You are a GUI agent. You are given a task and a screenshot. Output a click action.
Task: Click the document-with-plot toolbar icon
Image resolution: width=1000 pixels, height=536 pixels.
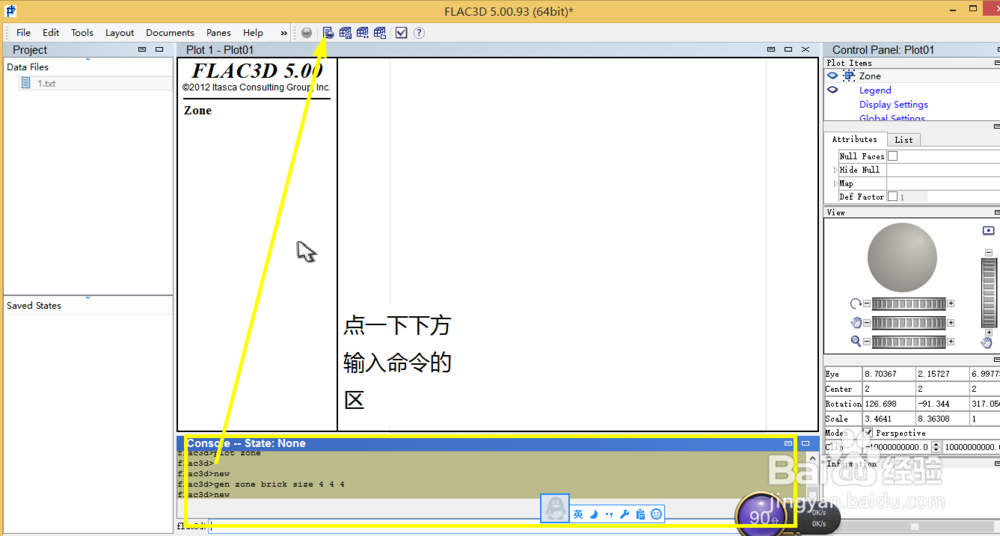[x=328, y=33]
